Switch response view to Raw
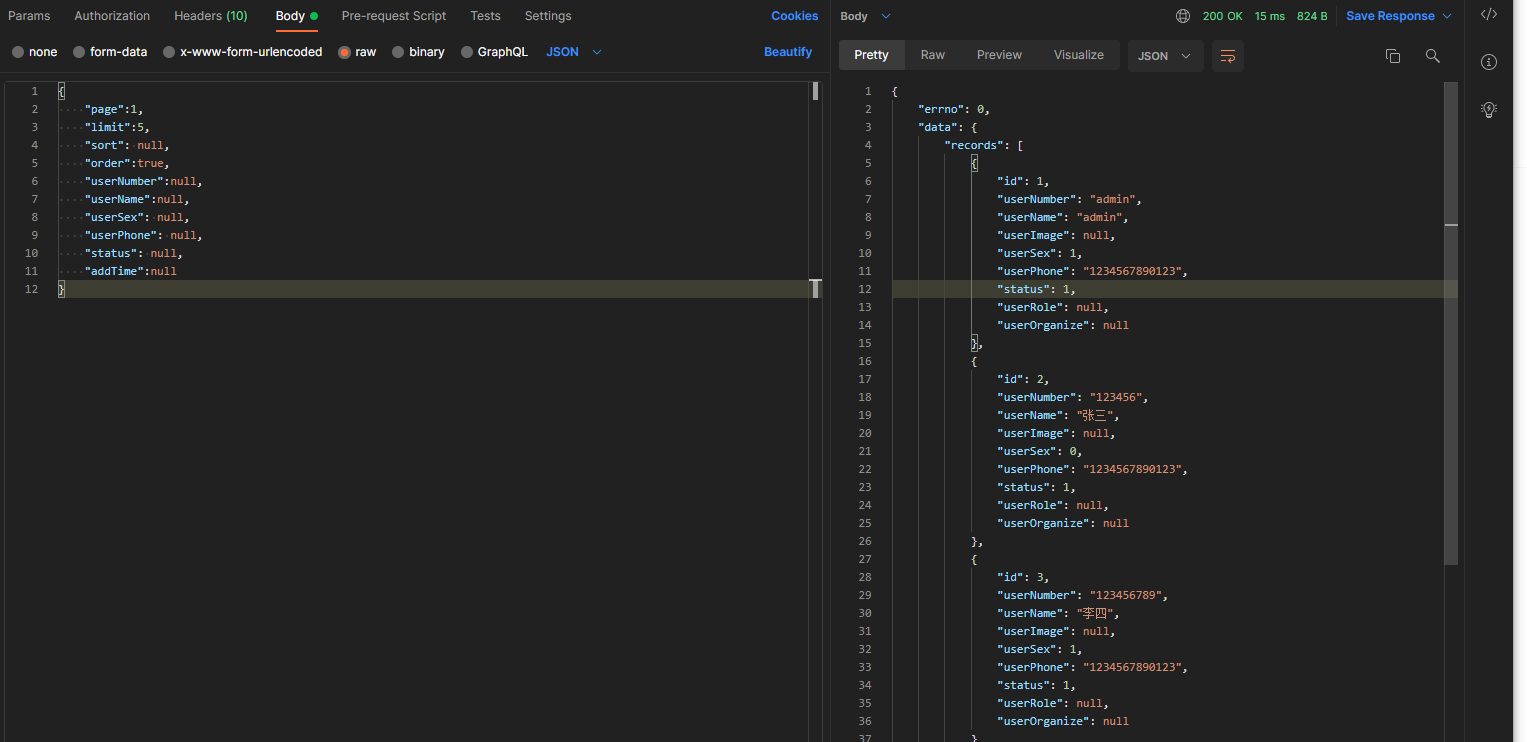1527x742 pixels. point(933,55)
